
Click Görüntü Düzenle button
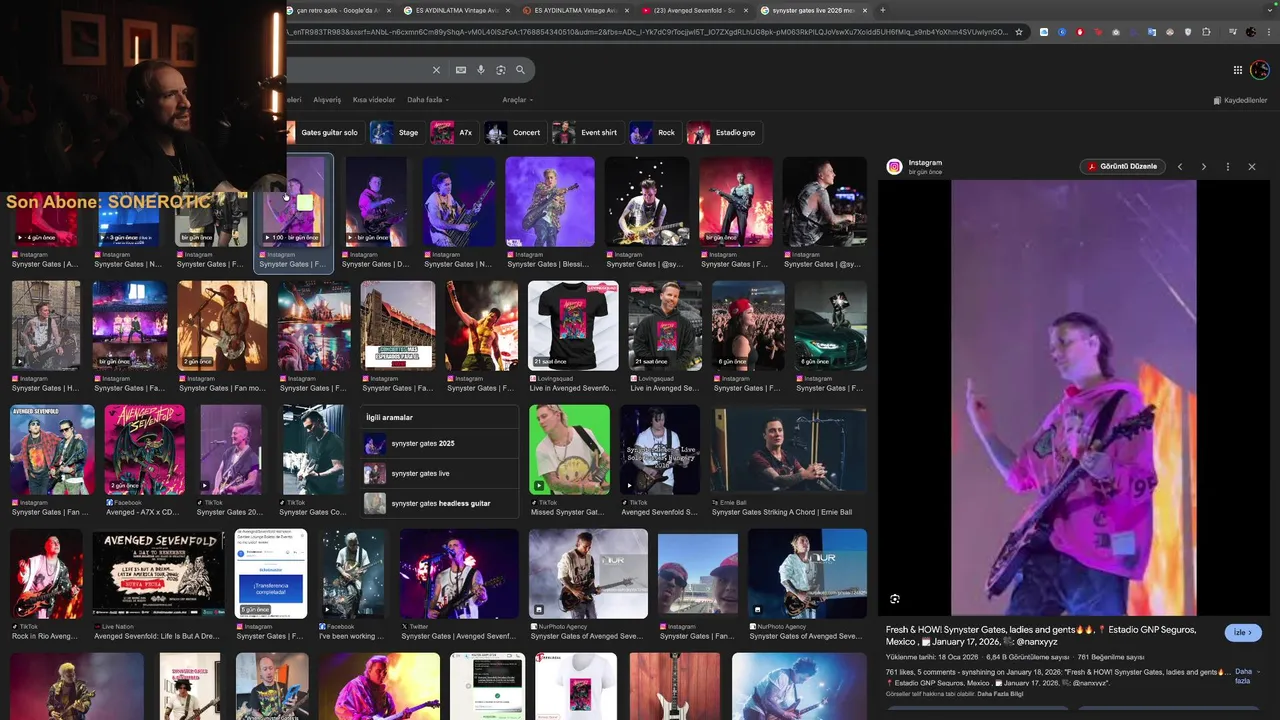tap(1122, 167)
